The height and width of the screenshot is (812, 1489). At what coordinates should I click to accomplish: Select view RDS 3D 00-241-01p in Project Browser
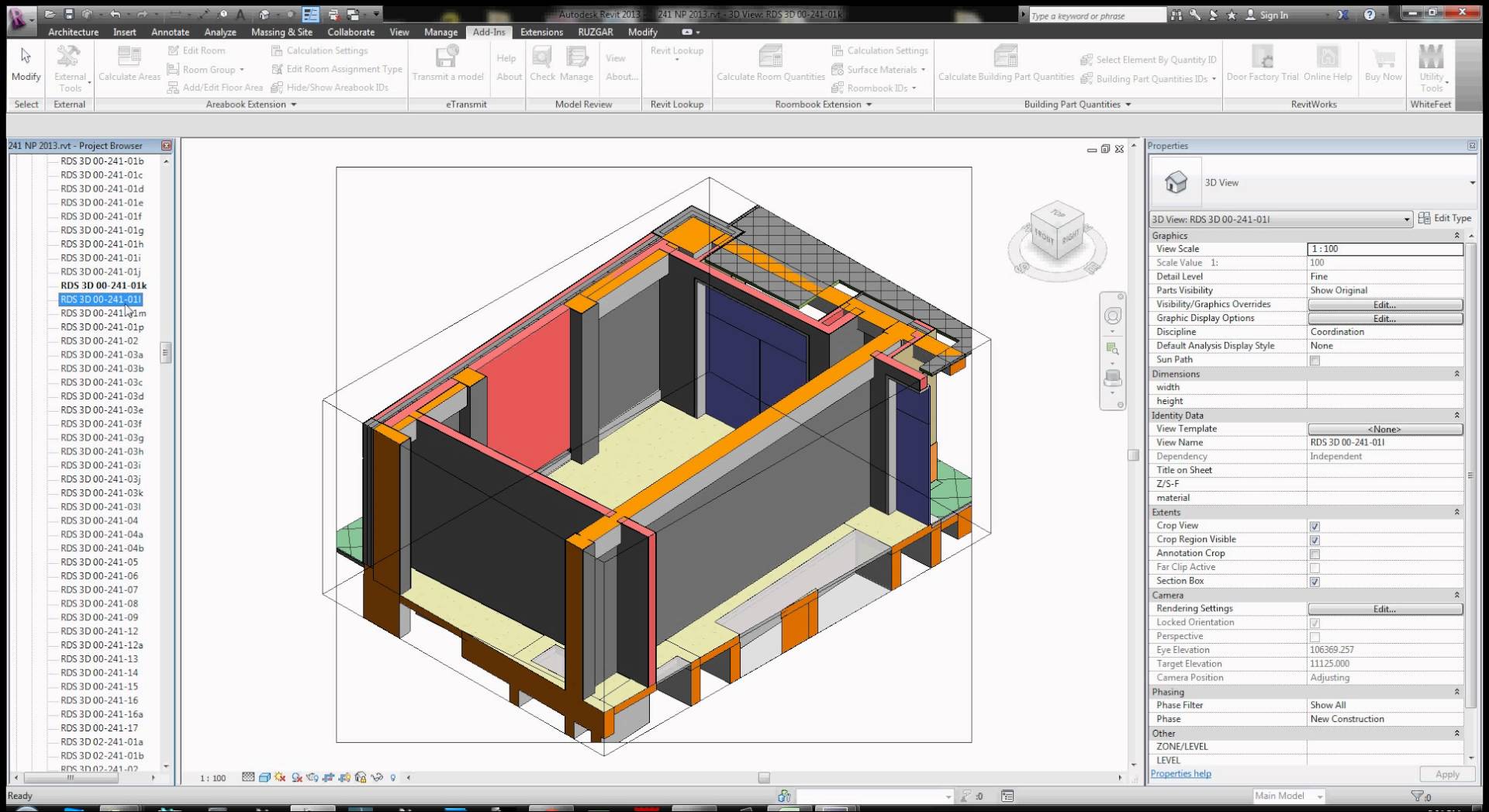click(x=102, y=327)
